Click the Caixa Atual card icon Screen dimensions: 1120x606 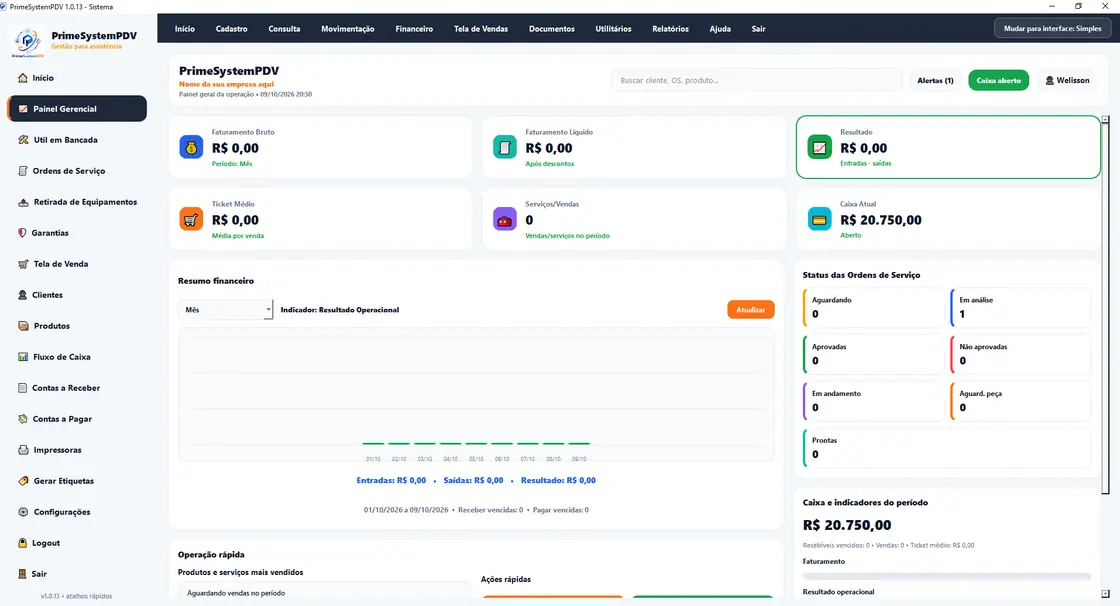(x=819, y=219)
